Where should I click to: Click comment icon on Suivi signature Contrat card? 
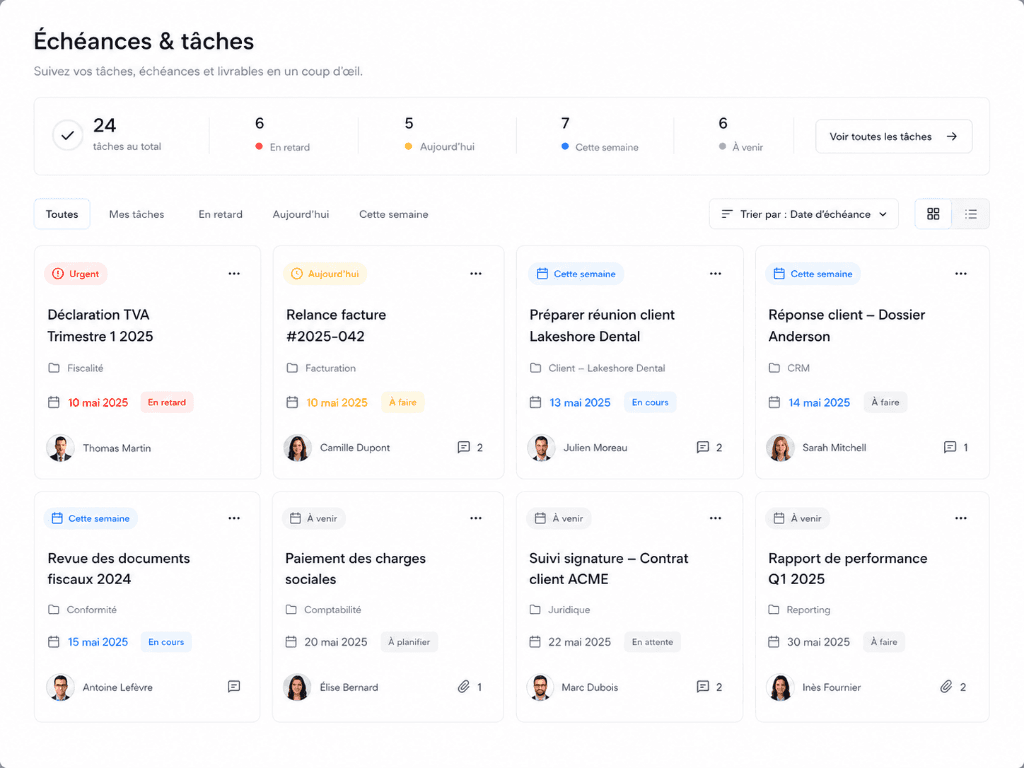[x=703, y=687]
